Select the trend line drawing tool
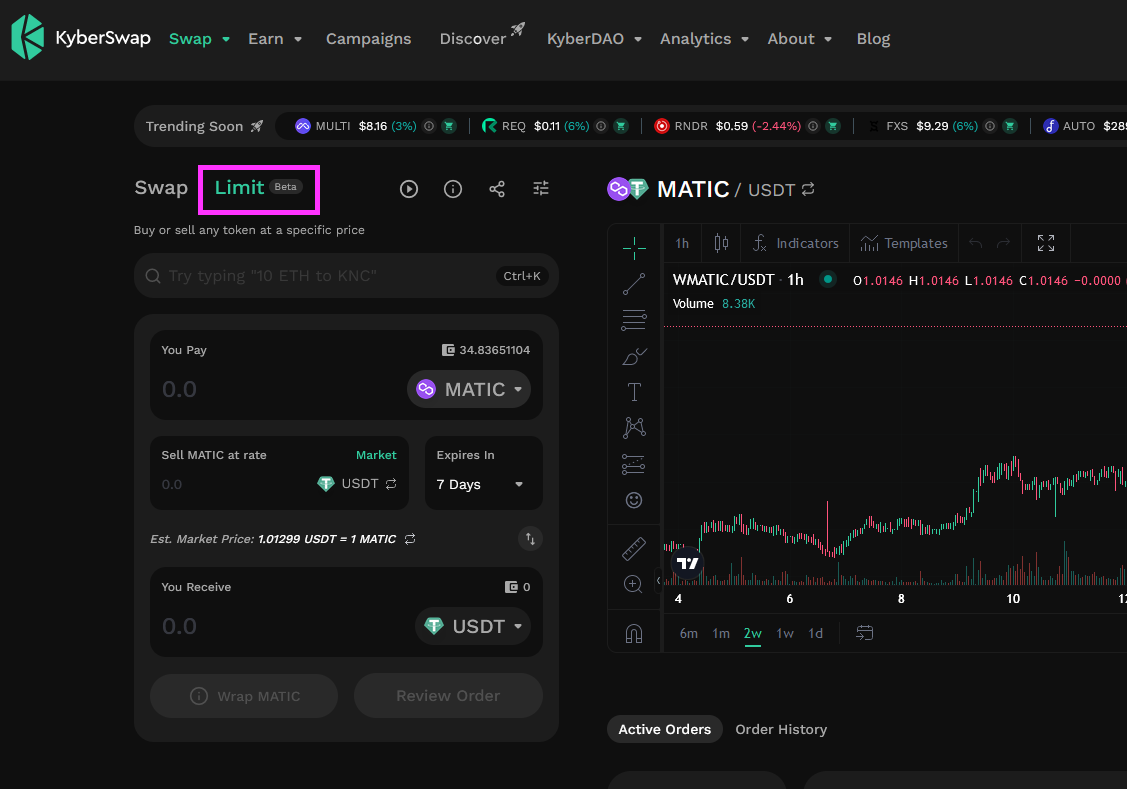The height and width of the screenshot is (789, 1127). coord(634,284)
